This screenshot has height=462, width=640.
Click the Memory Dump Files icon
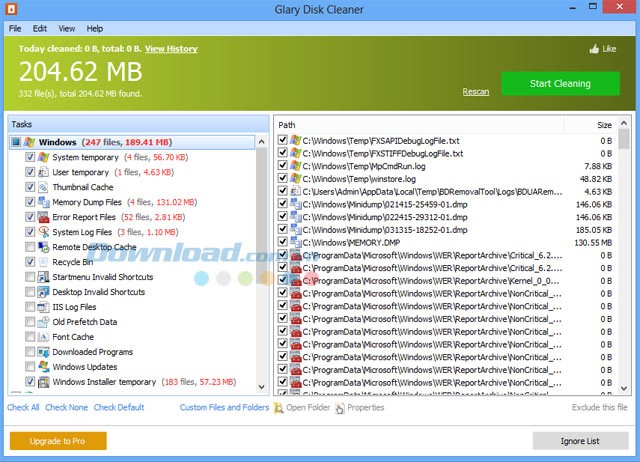[x=44, y=202]
